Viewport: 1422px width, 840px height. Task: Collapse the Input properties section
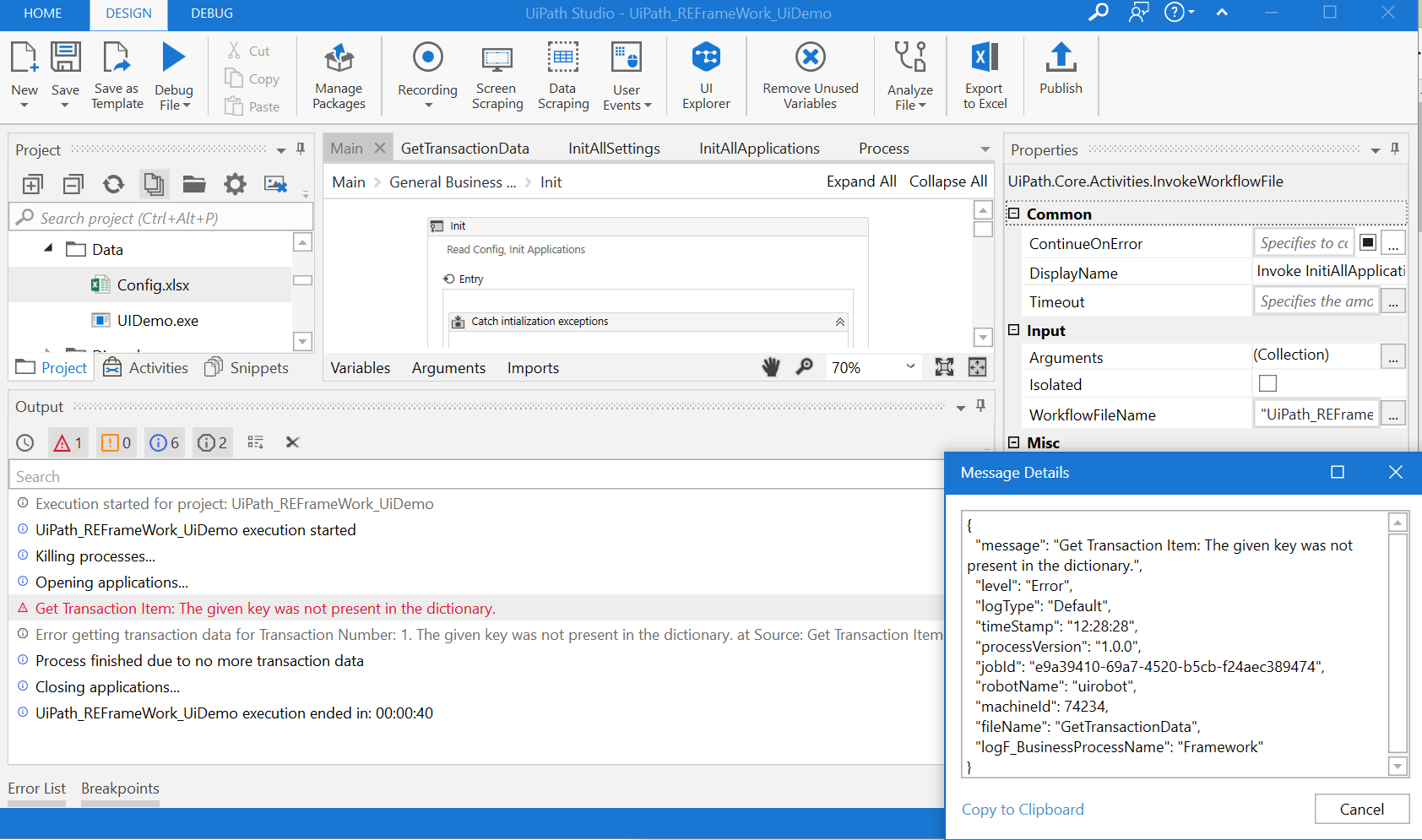1013,330
